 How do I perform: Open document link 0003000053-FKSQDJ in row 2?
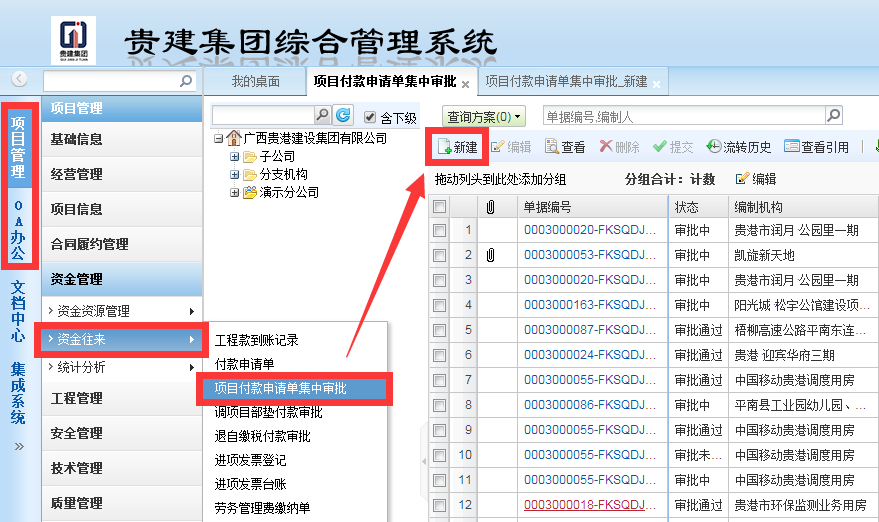589,255
